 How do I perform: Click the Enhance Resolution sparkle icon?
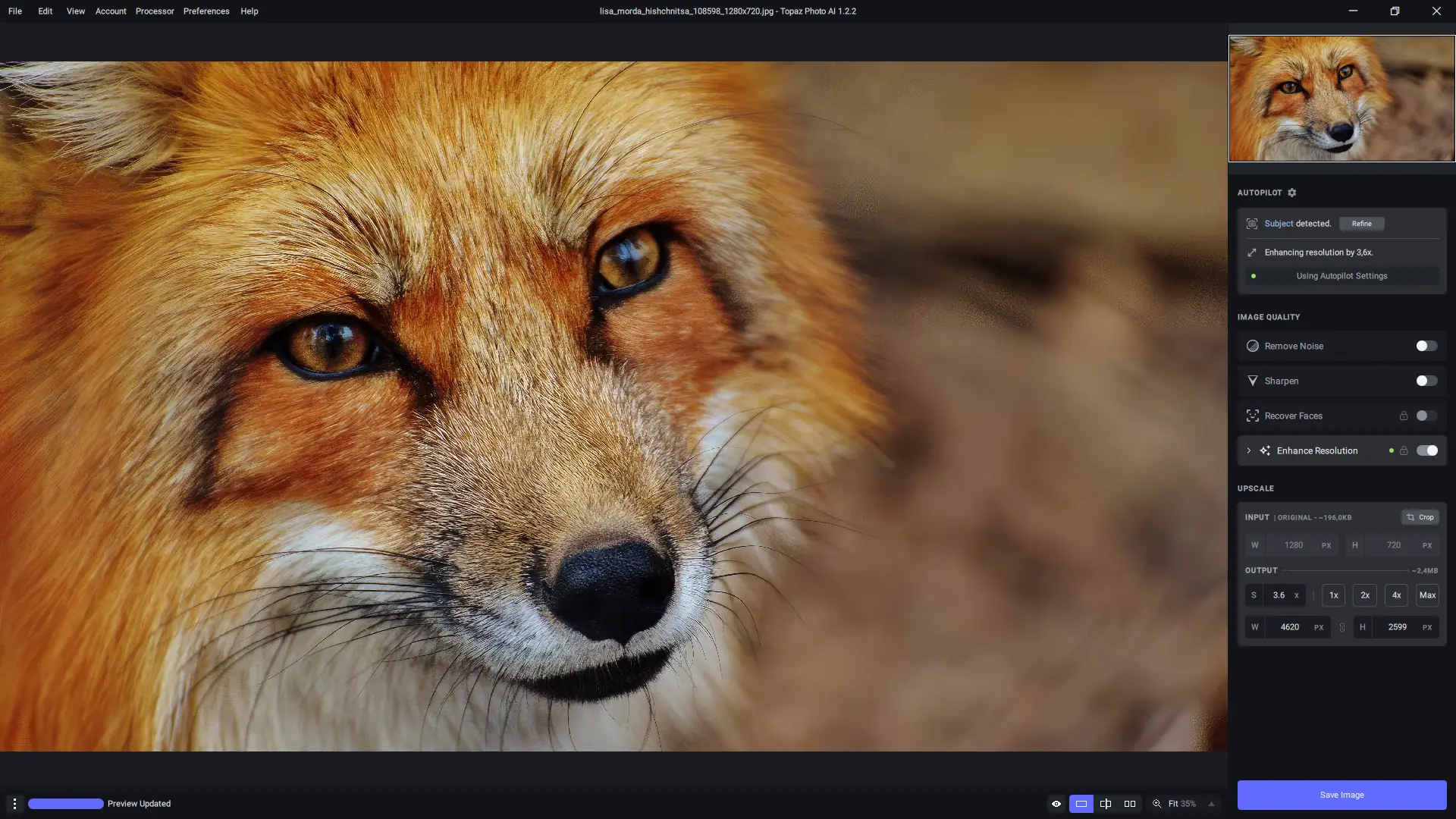click(1265, 450)
